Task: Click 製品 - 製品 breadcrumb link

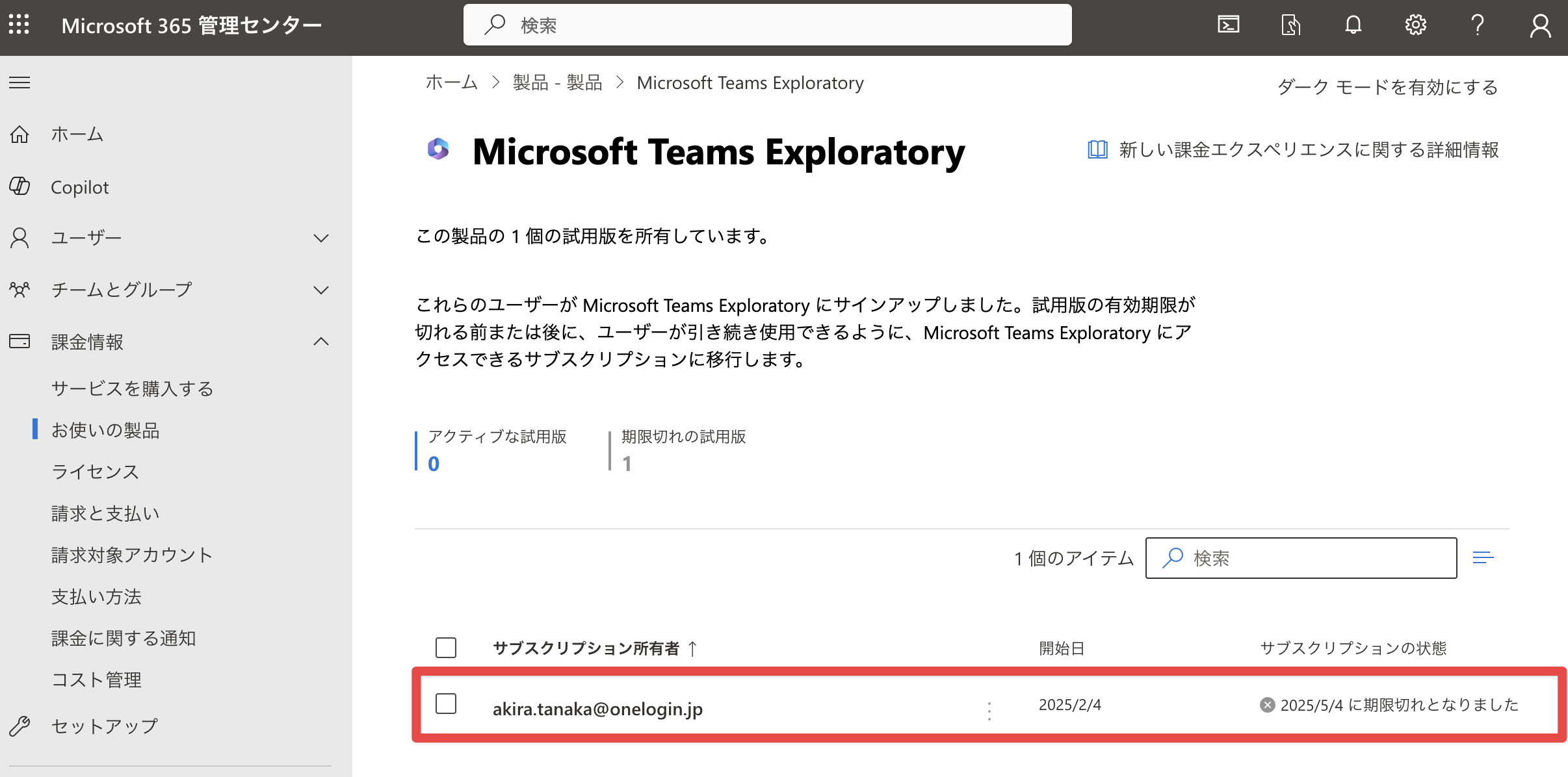Action: coord(557,83)
